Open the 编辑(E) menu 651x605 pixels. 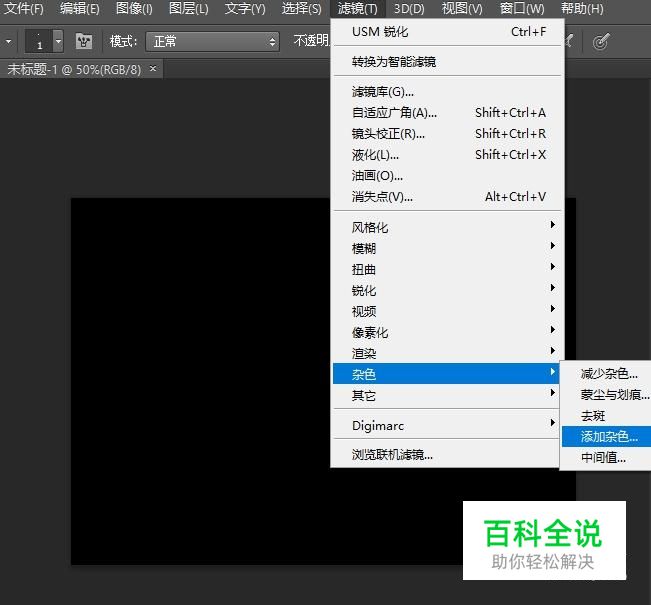point(79,8)
